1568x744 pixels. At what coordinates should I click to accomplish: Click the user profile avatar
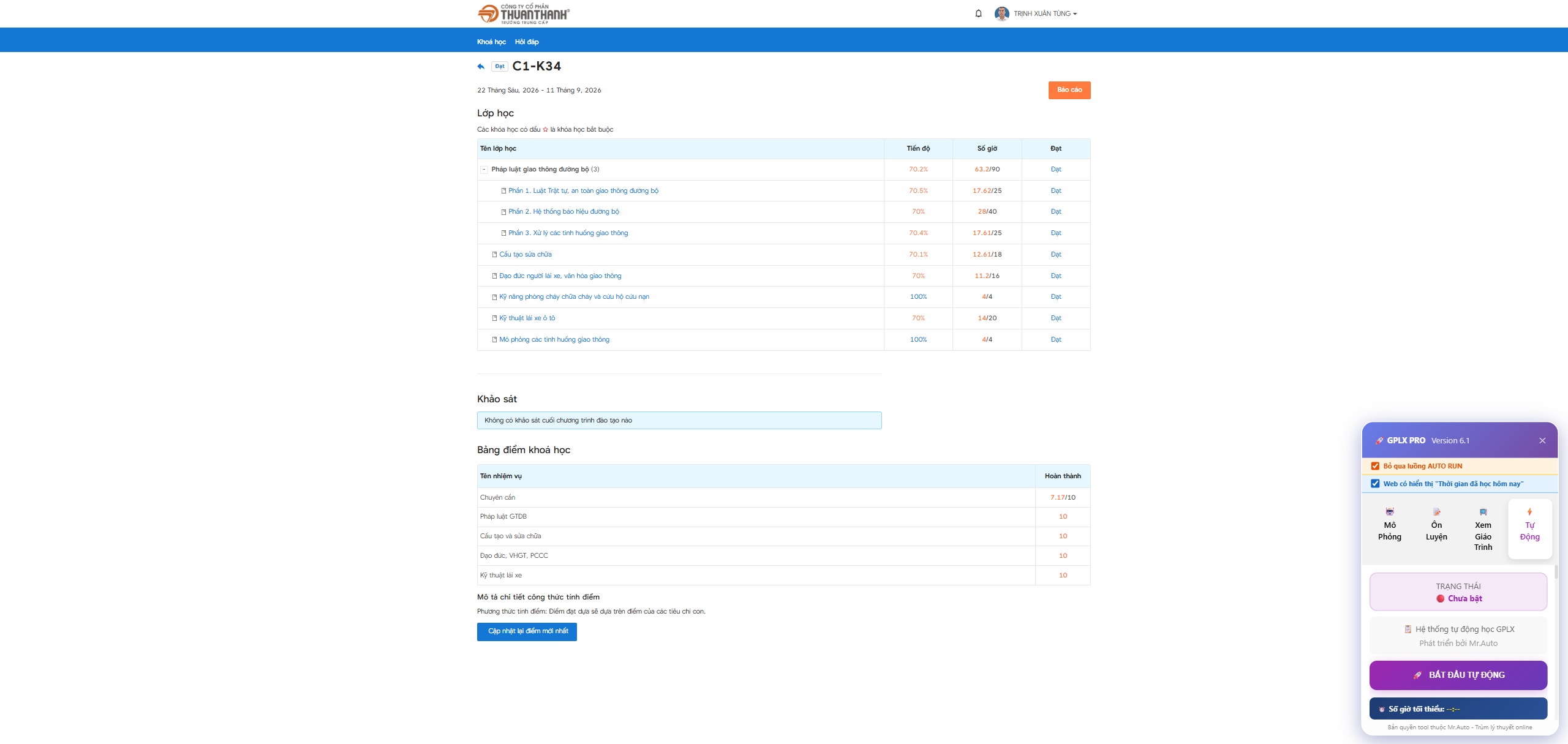(x=1001, y=13)
